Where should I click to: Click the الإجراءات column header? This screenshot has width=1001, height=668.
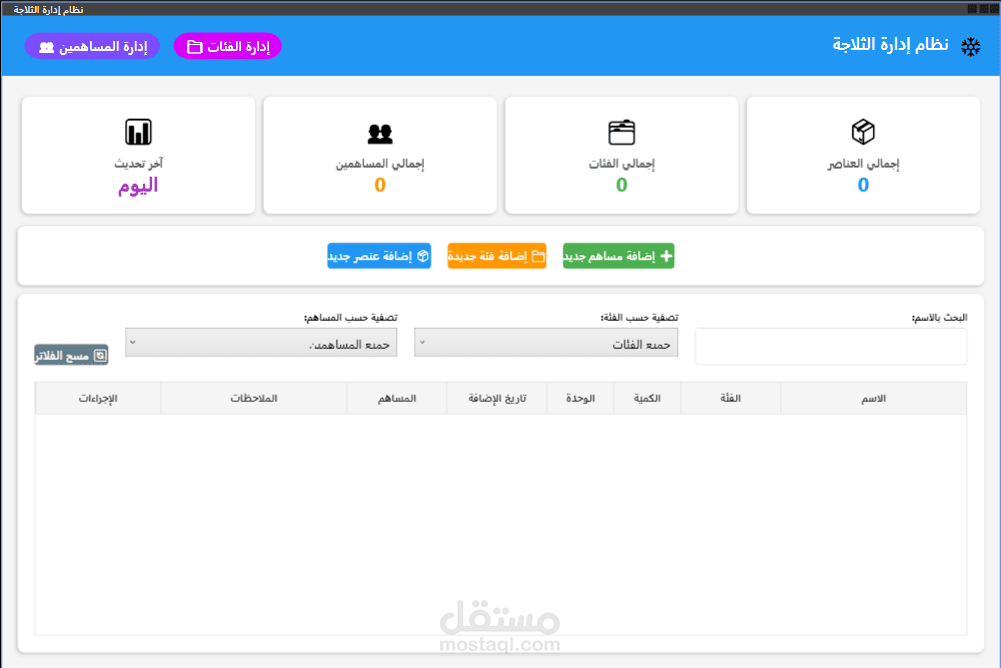coord(98,399)
